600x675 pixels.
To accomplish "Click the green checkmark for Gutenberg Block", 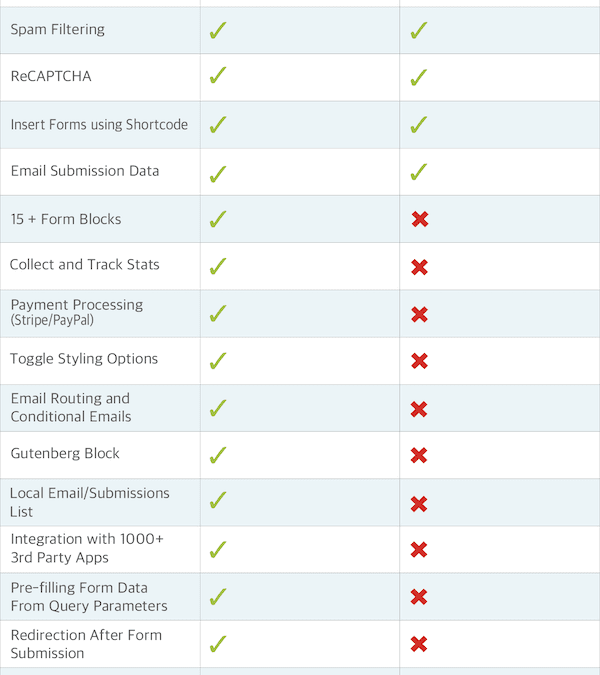I will click(x=217, y=455).
